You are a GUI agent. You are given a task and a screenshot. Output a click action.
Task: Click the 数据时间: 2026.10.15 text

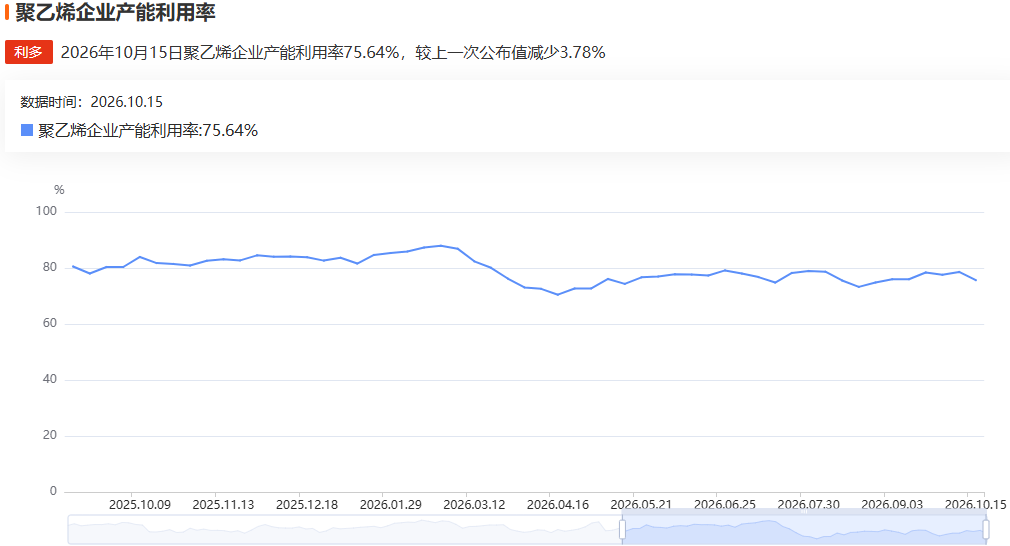tap(91, 102)
